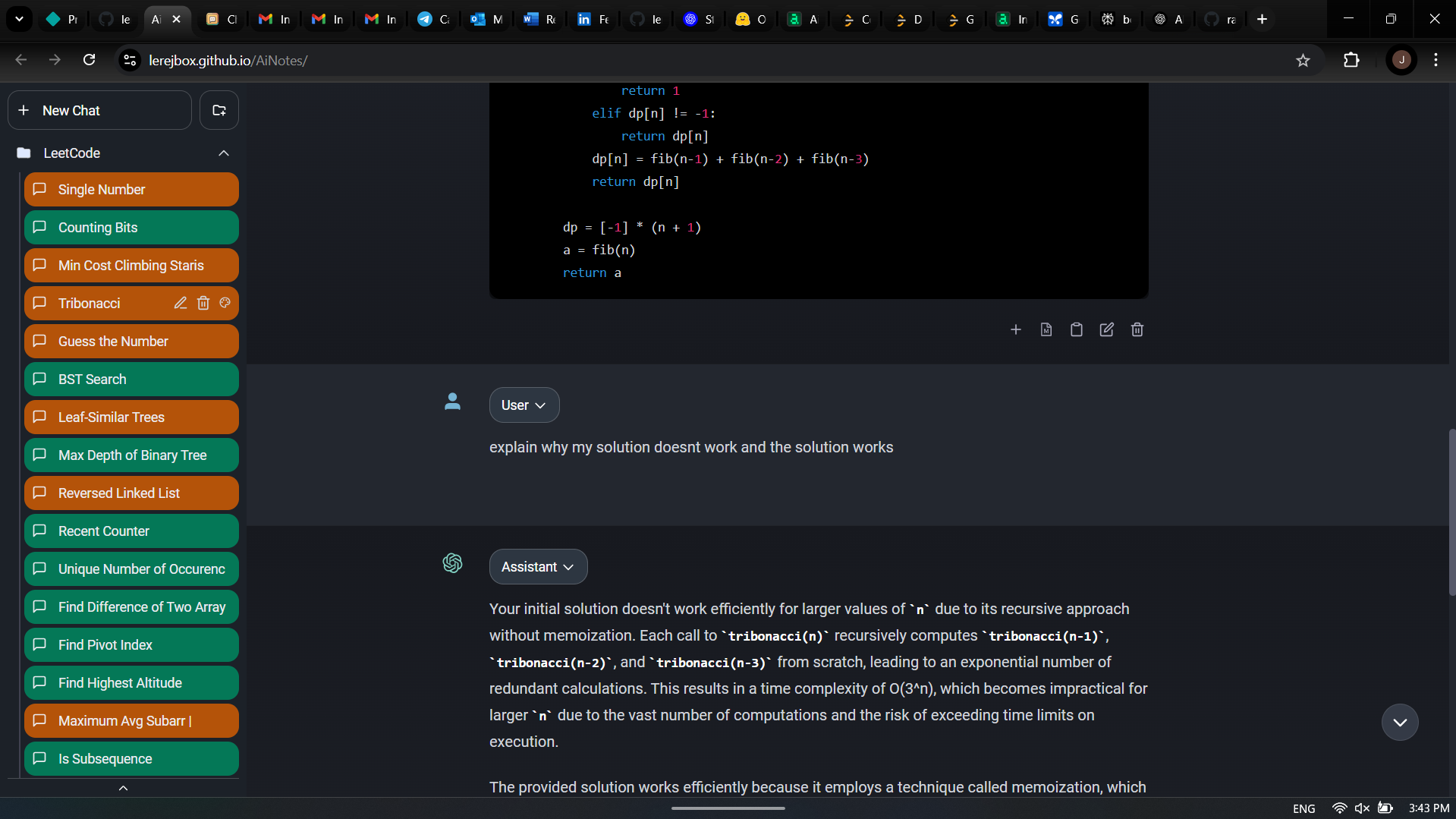Click the ENG language indicator

point(1303,808)
